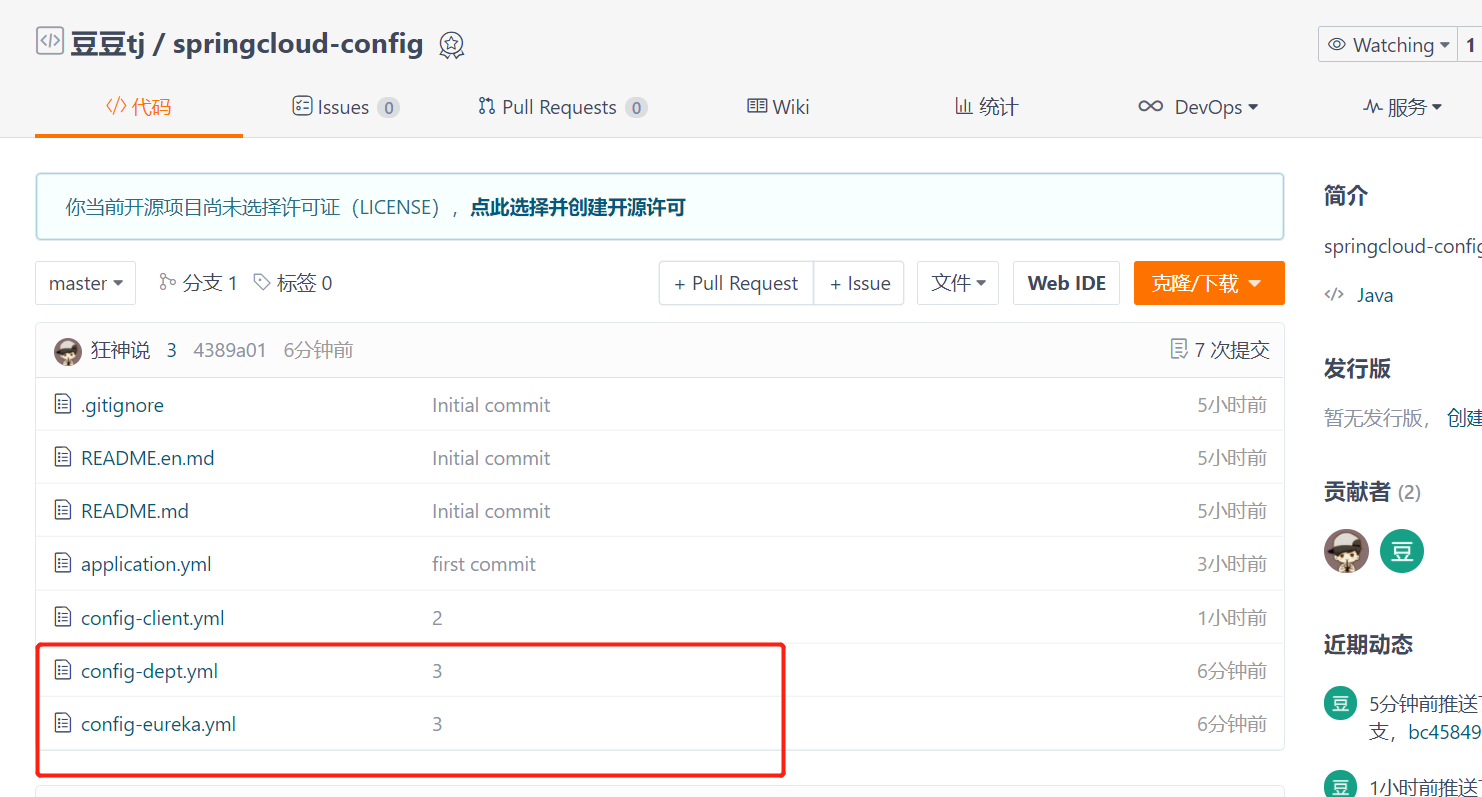Open the config-client.yml file

[152, 618]
